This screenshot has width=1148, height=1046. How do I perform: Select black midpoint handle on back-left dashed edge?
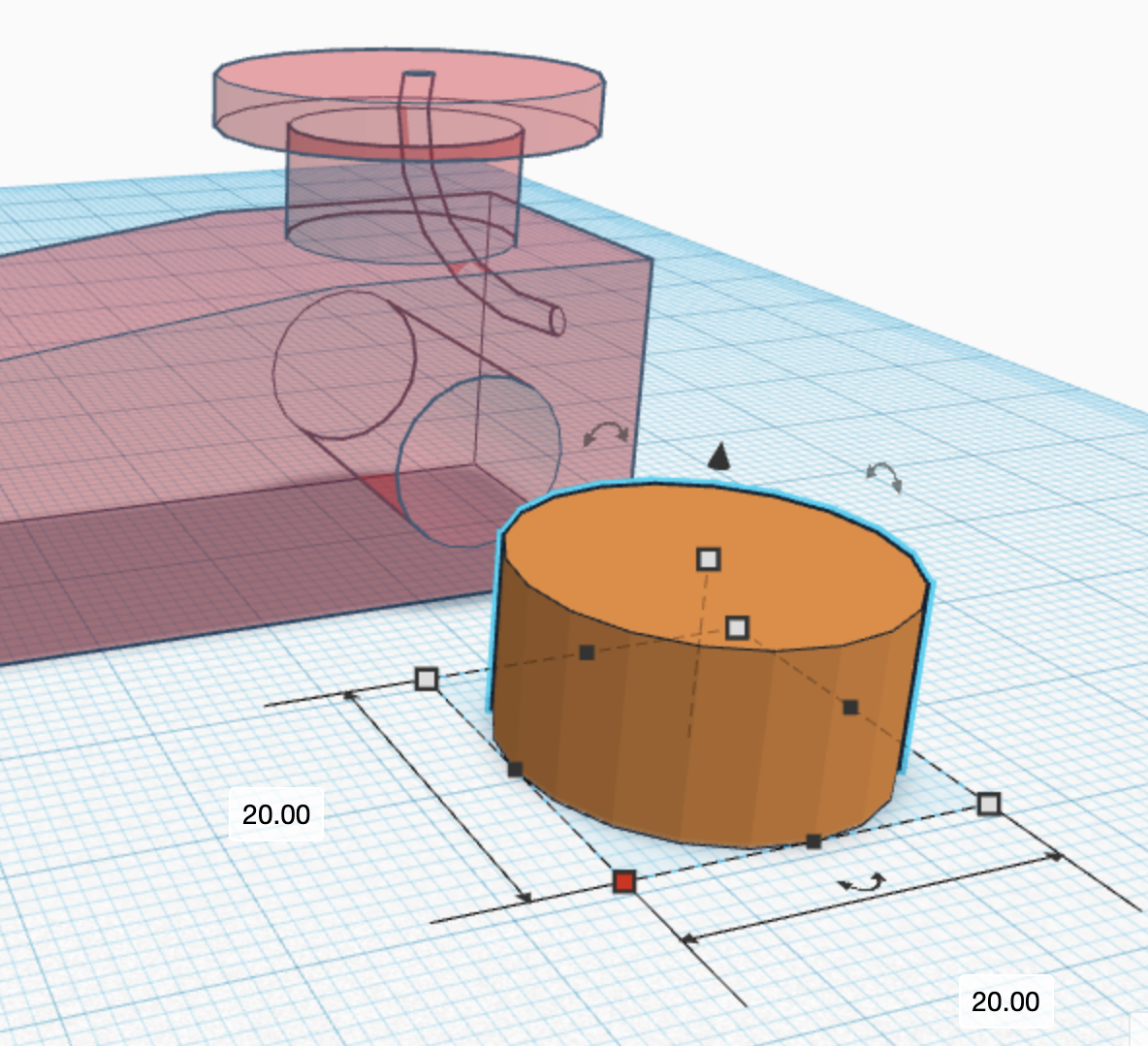587,652
